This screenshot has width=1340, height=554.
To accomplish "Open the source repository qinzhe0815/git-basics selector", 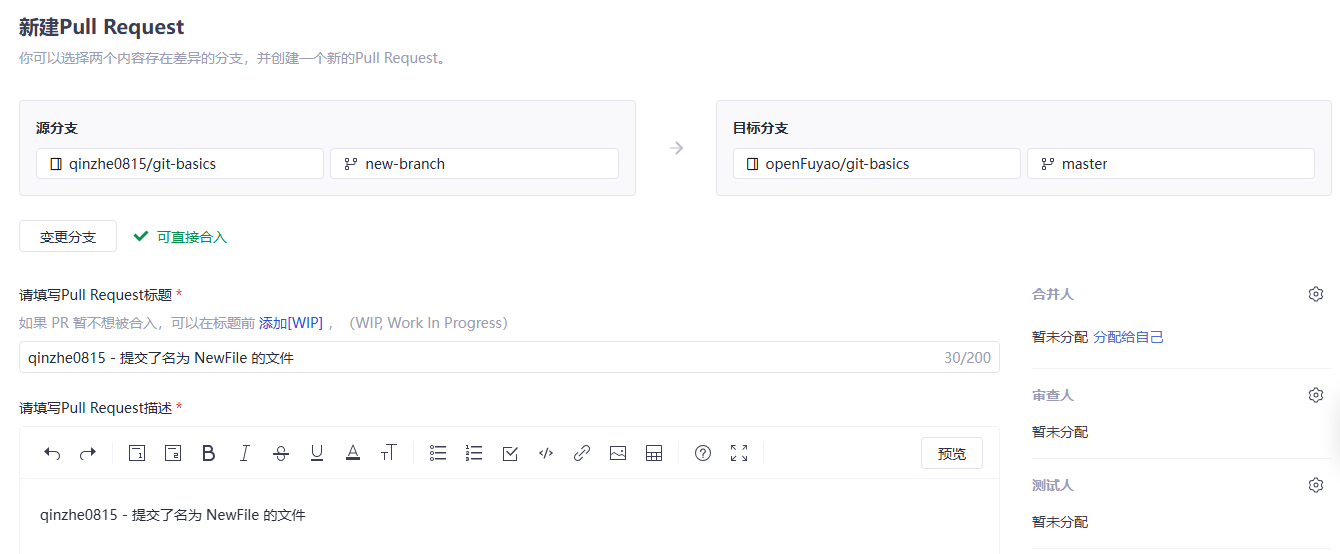I will coord(180,163).
